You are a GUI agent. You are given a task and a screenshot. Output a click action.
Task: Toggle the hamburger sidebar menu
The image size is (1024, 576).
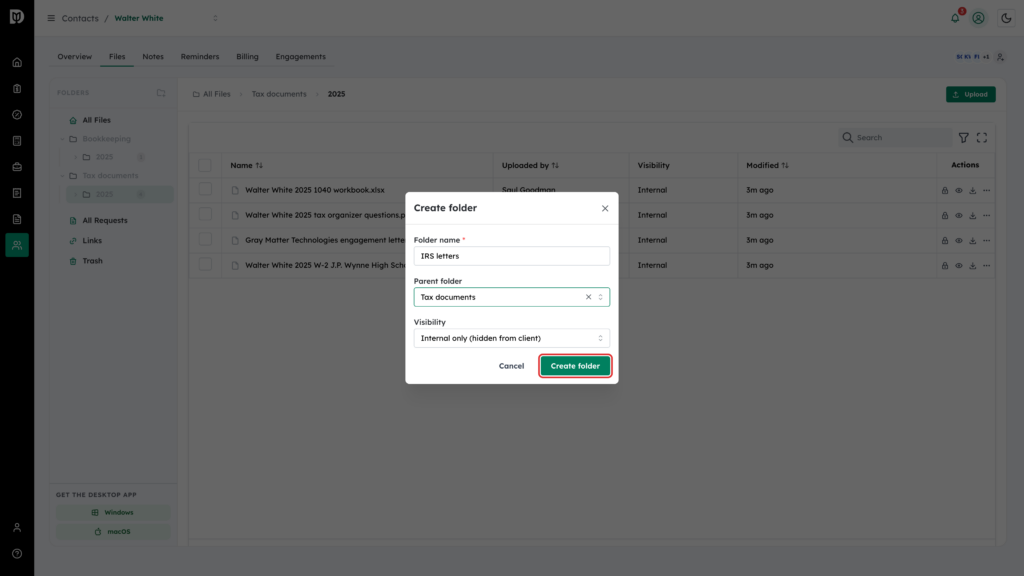(x=51, y=18)
